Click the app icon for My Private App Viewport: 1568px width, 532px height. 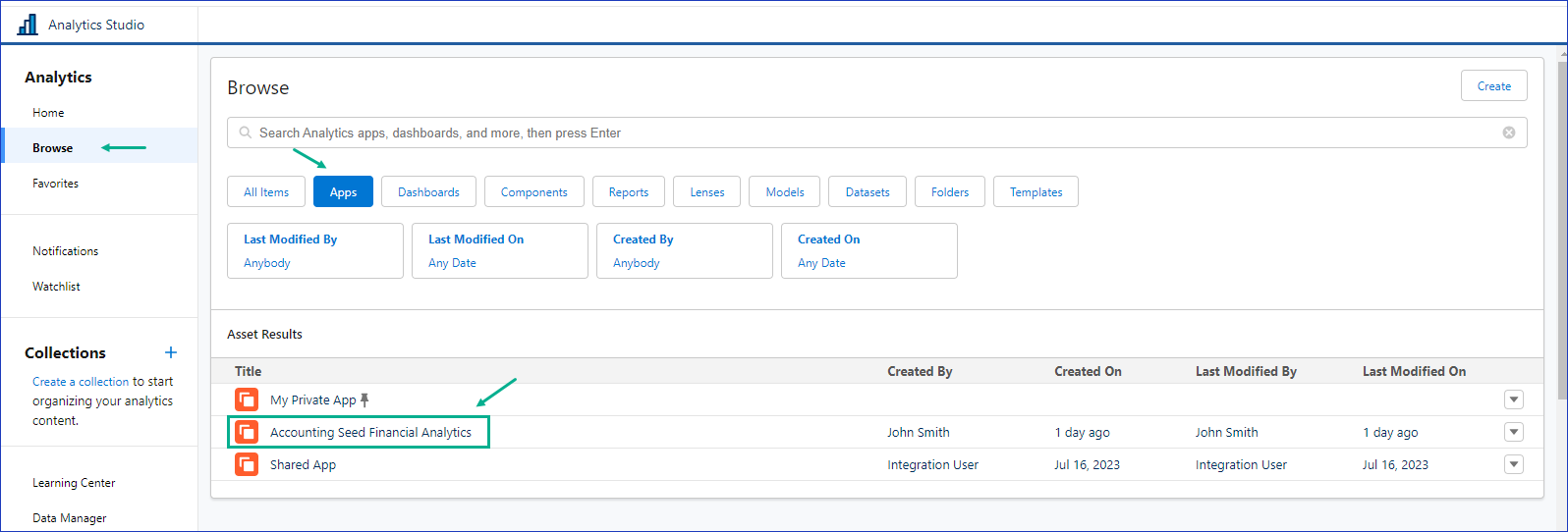[x=247, y=399]
